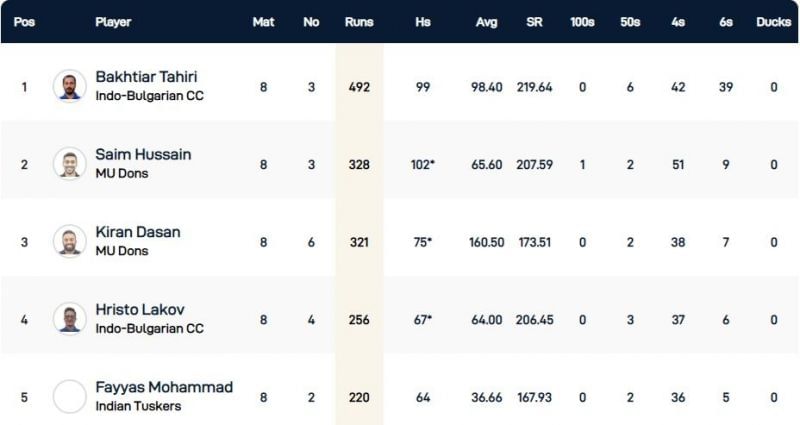Open Fayyas Mohammad player name link
The width and height of the screenshot is (800, 425).
[x=164, y=387]
